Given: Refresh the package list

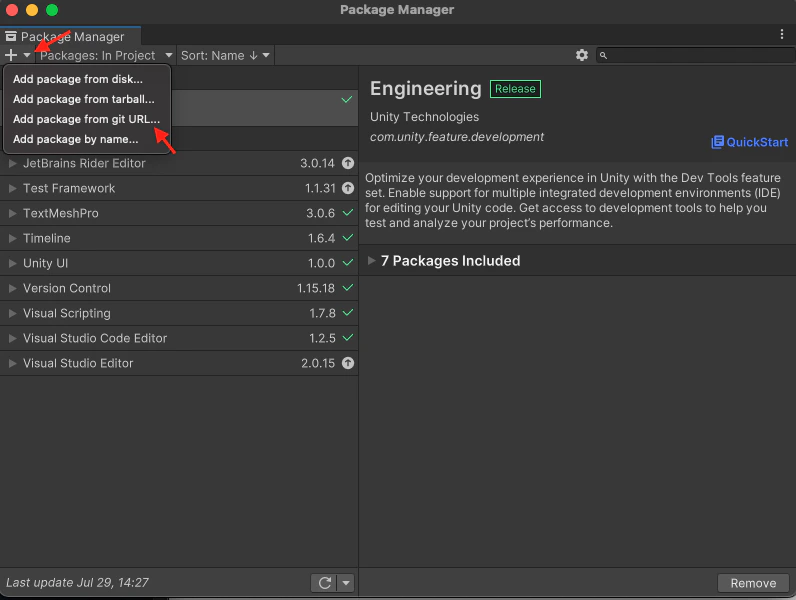Looking at the screenshot, I should tap(325, 583).
